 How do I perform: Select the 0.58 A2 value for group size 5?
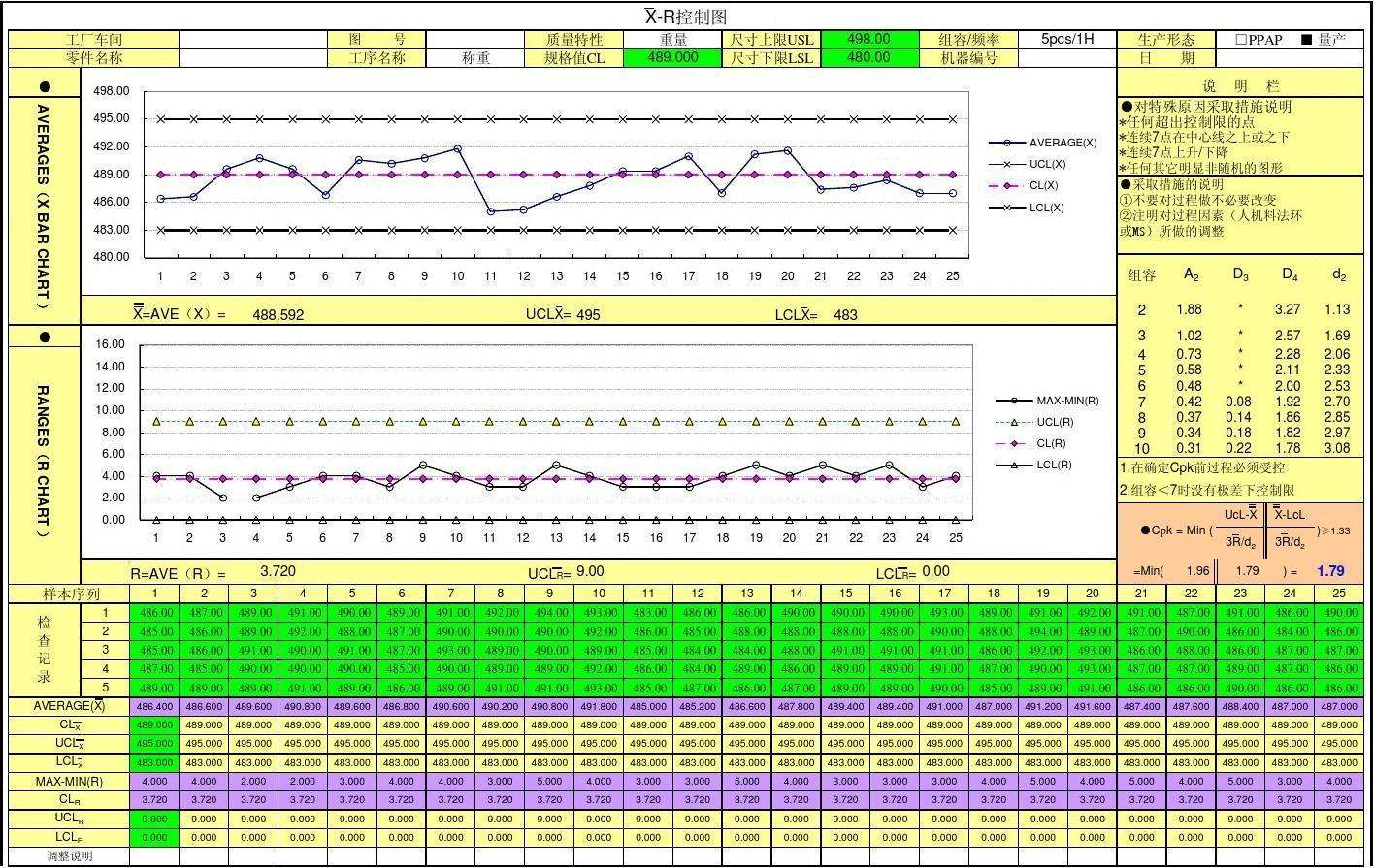coord(1190,370)
